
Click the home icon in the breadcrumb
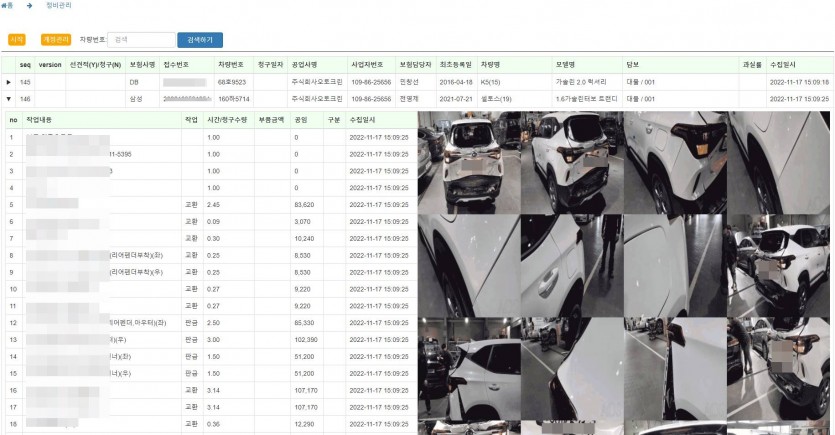[x=6, y=5]
